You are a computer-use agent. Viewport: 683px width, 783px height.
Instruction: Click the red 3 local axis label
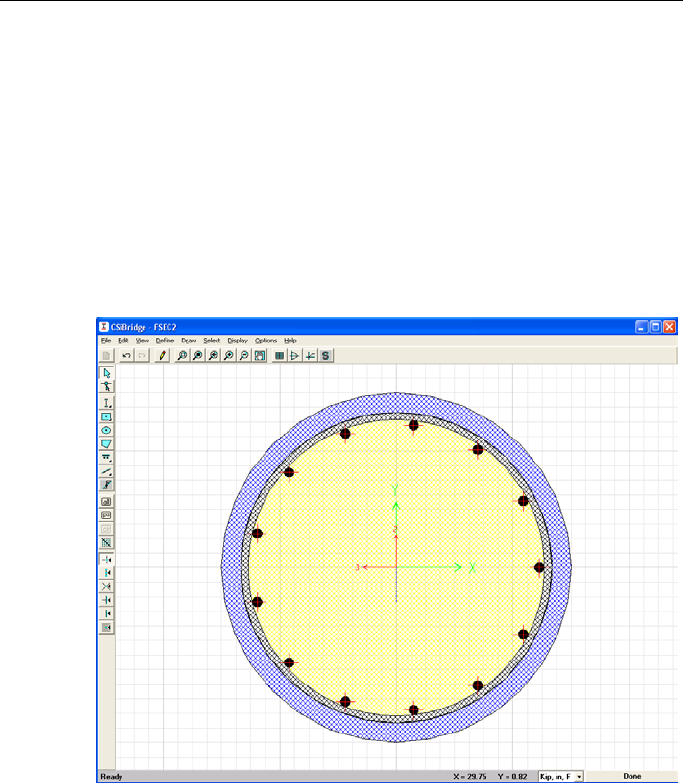pos(357,567)
